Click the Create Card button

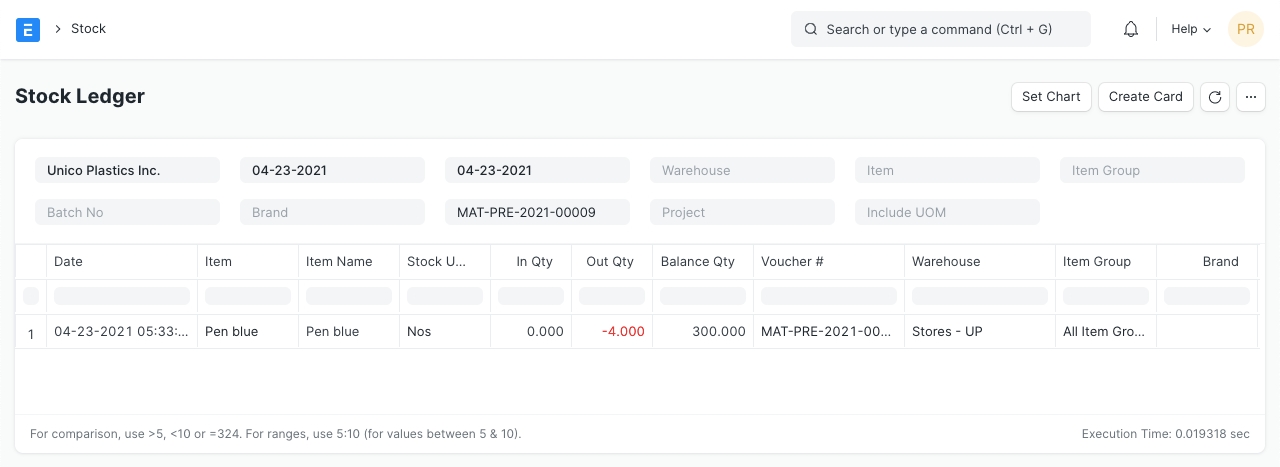[1145, 97]
